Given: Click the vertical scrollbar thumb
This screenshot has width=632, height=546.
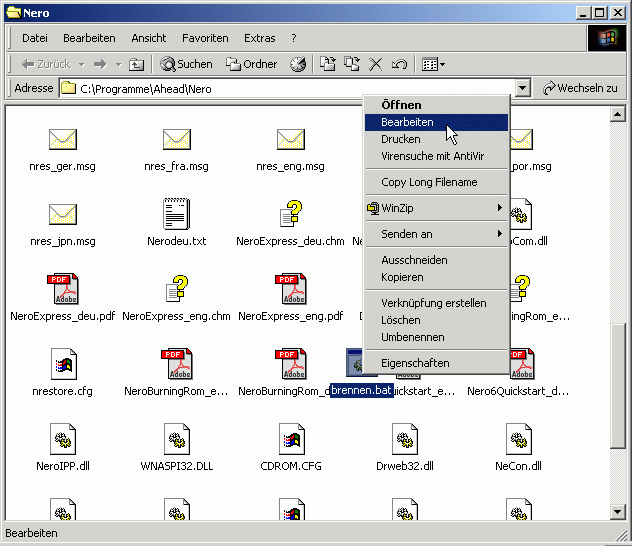Looking at the screenshot, I should (617, 386).
